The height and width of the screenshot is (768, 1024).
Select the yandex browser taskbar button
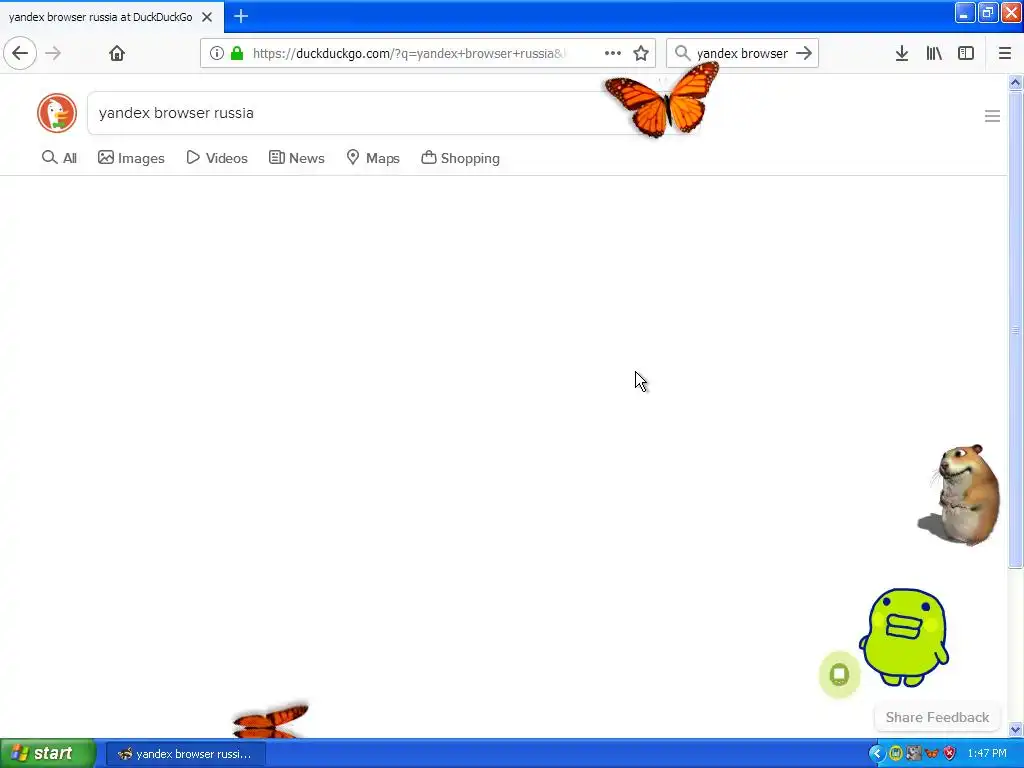coord(185,754)
